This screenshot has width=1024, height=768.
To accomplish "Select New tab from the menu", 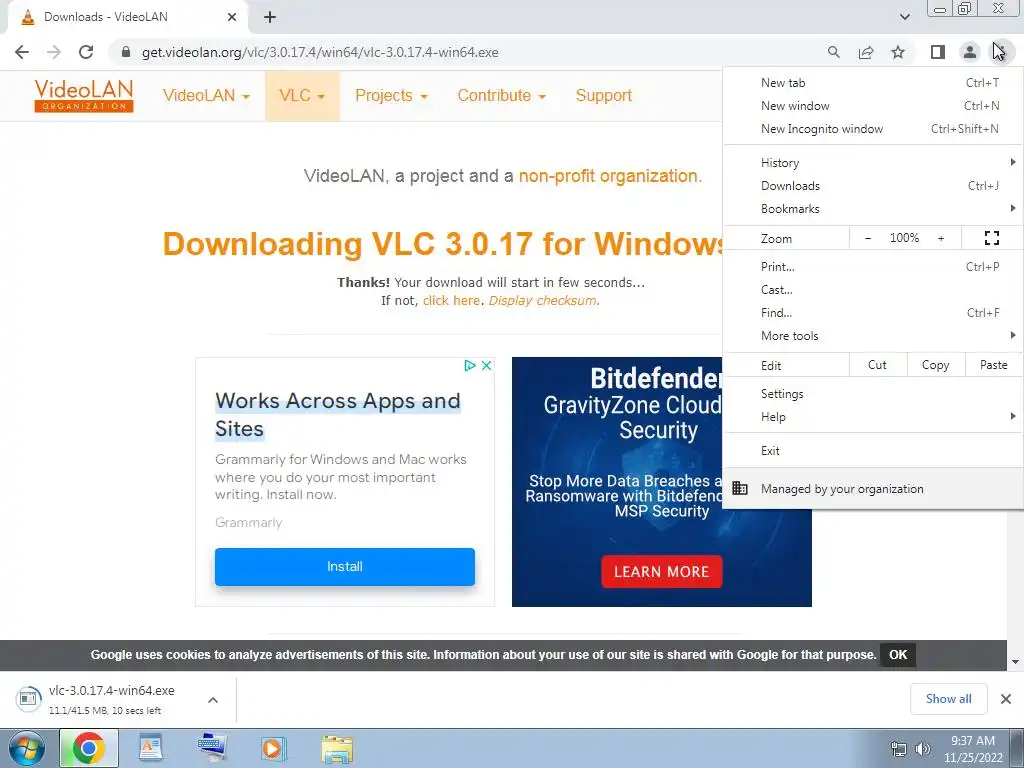I will pos(873,83).
